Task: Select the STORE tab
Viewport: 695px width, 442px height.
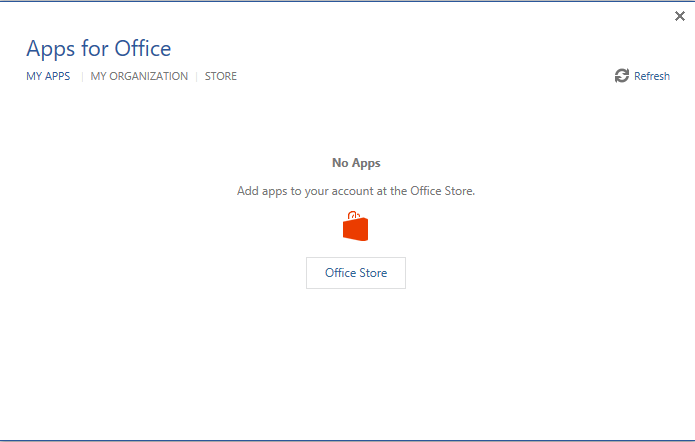Action: [221, 76]
